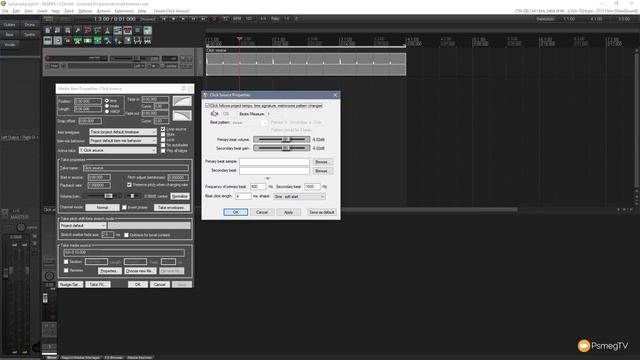Click the transport Play button
The height and width of the screenshot is (360, 640).
tap(183, 19)
